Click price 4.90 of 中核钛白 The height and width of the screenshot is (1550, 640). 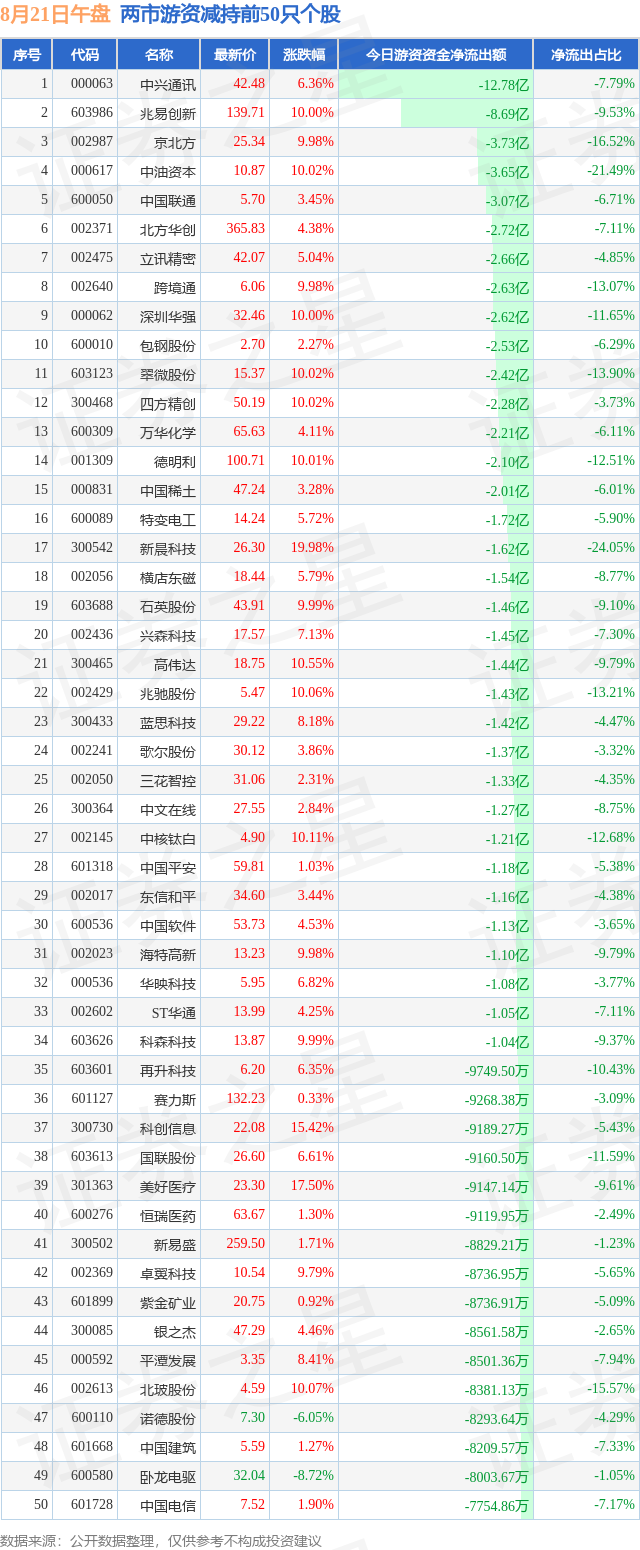[252, 838]
